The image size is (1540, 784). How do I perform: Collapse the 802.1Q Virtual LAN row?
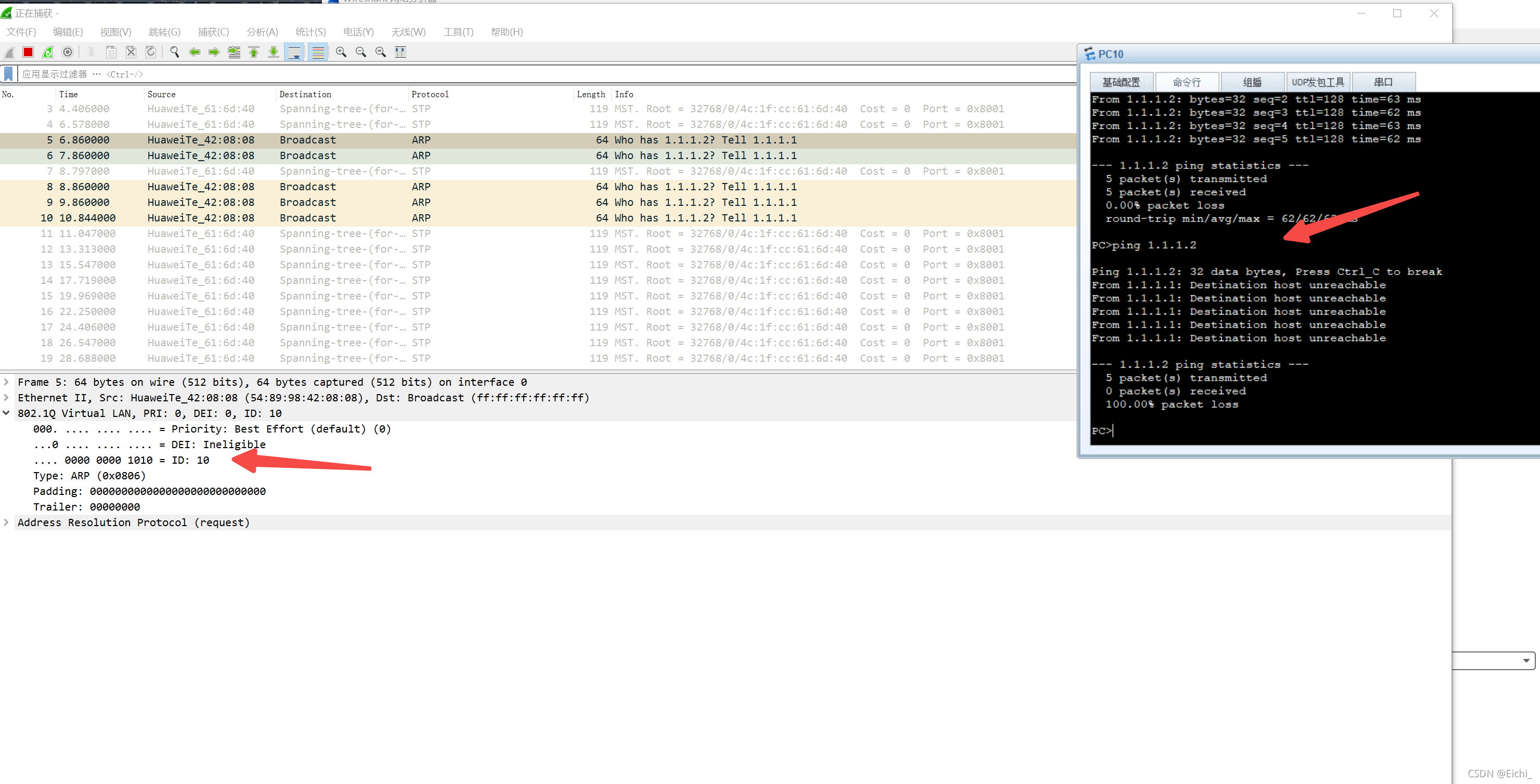point(7,413)
